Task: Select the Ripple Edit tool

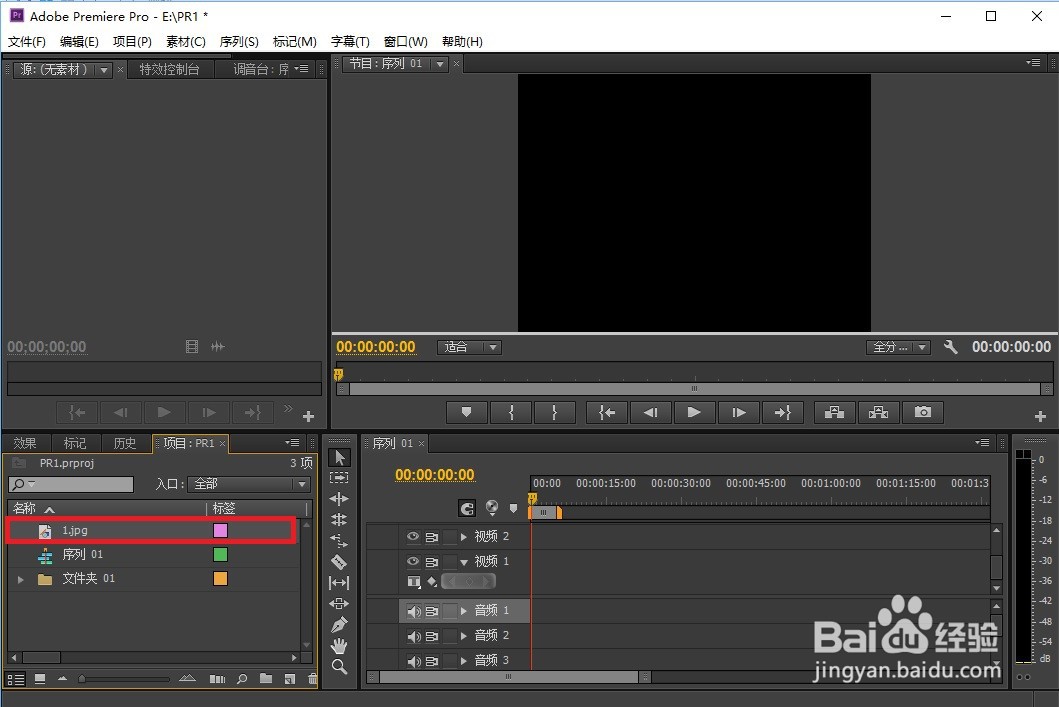Action: [x=339, y=498]
